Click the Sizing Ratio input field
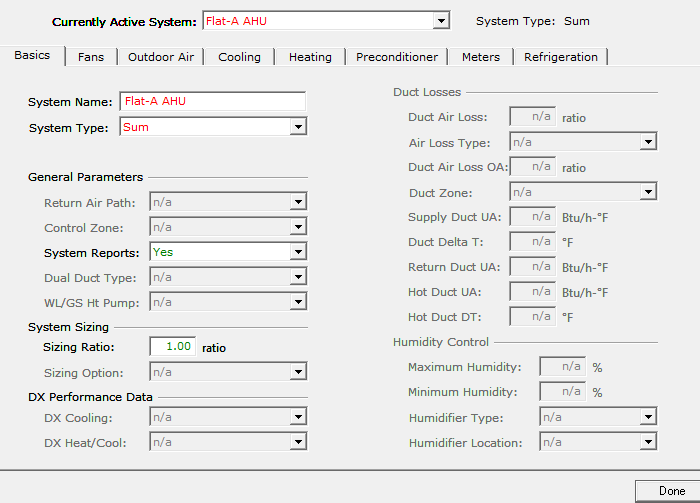Viewport: 700px width, 503px height. click(x=172, y=346)
